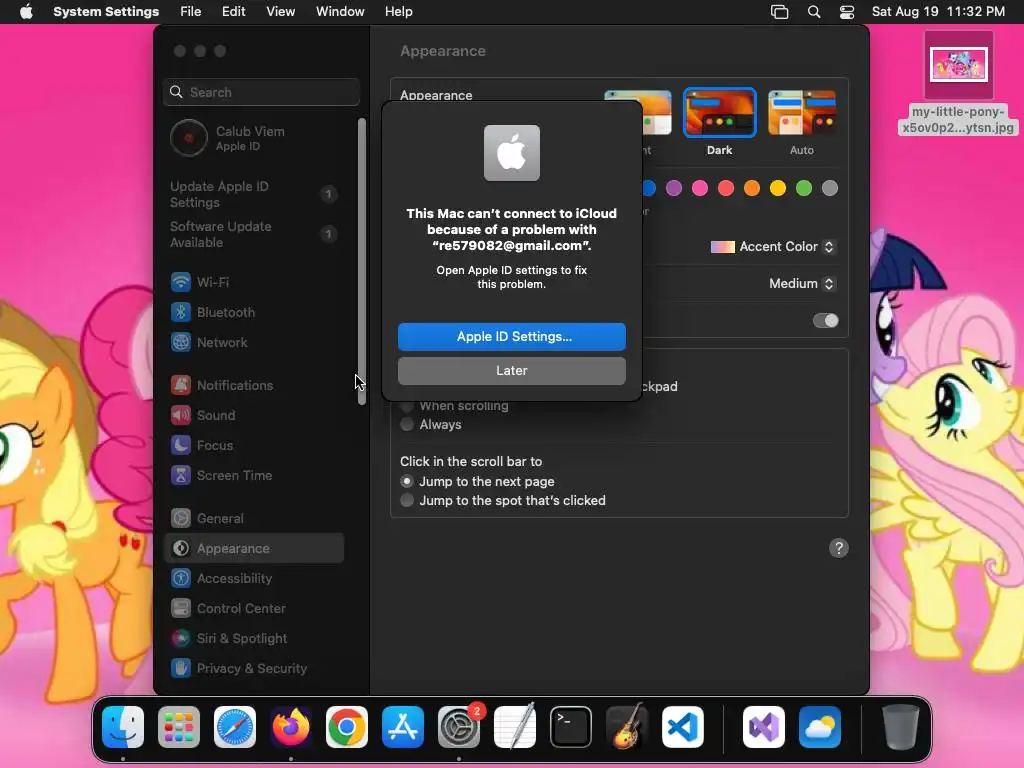Open the Edit menu
Viewport: 1024px width, 768px height.
(x=234, y=12)
